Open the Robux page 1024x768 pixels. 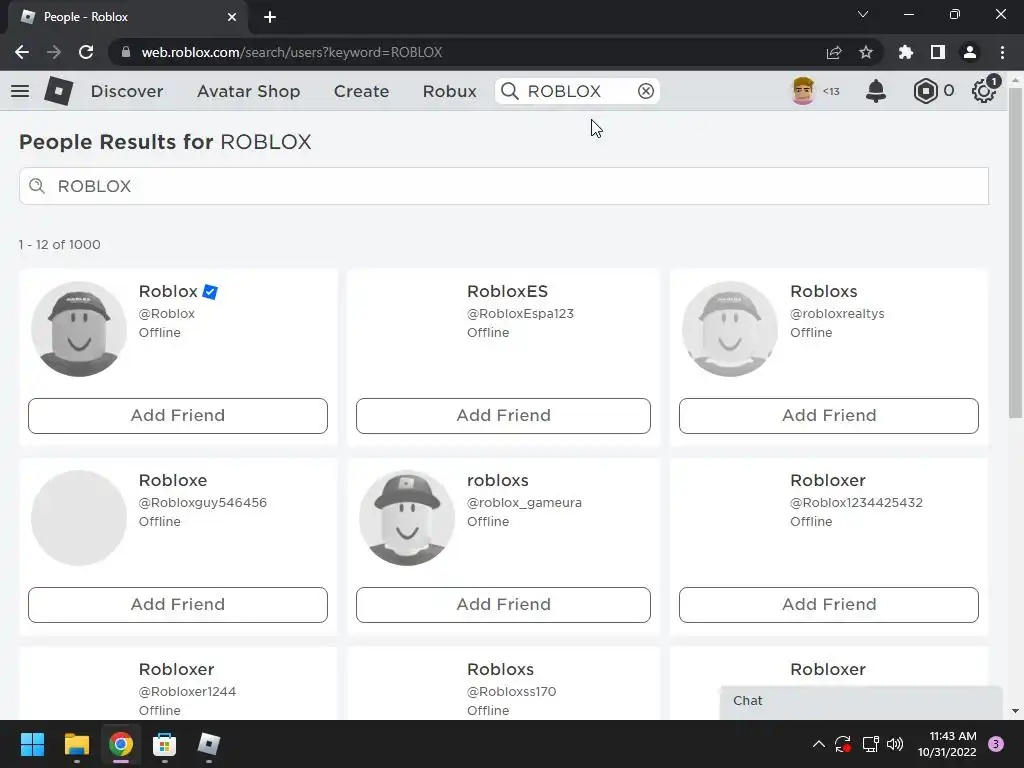[449, 91]
